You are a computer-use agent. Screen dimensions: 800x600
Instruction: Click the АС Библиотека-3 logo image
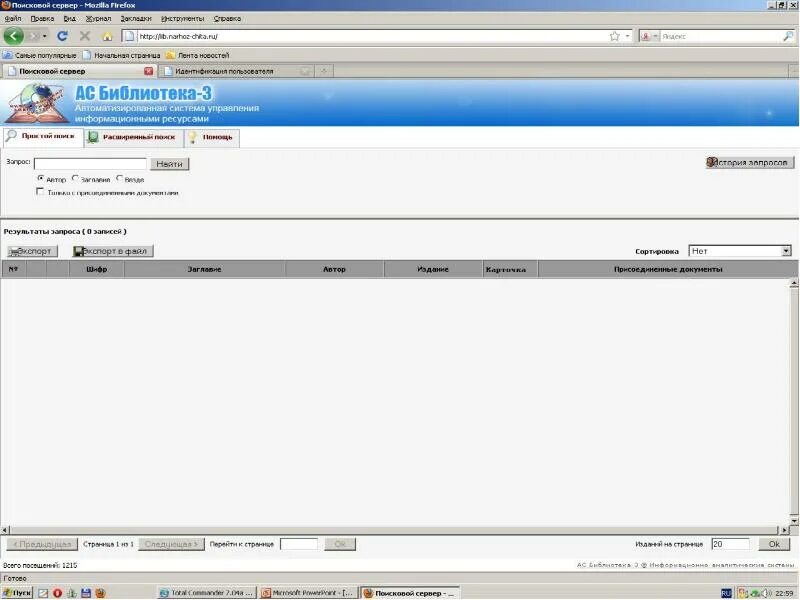tap(36, 103)
